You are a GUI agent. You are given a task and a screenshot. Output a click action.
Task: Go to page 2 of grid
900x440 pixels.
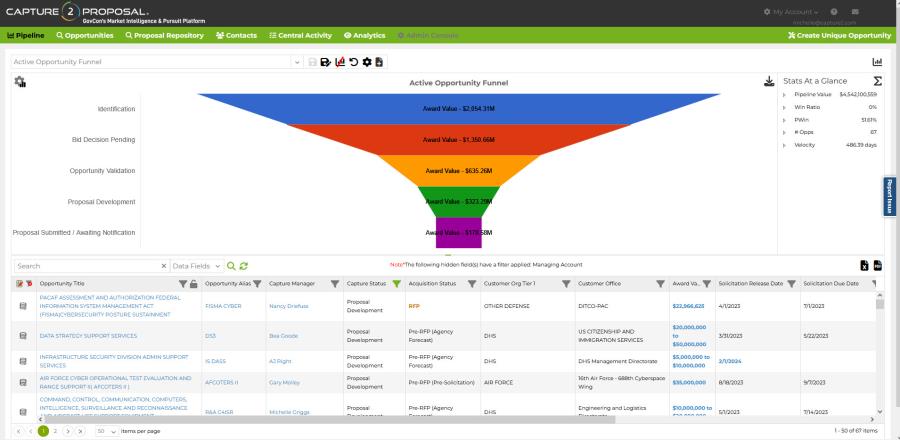(x=55, y=431)
